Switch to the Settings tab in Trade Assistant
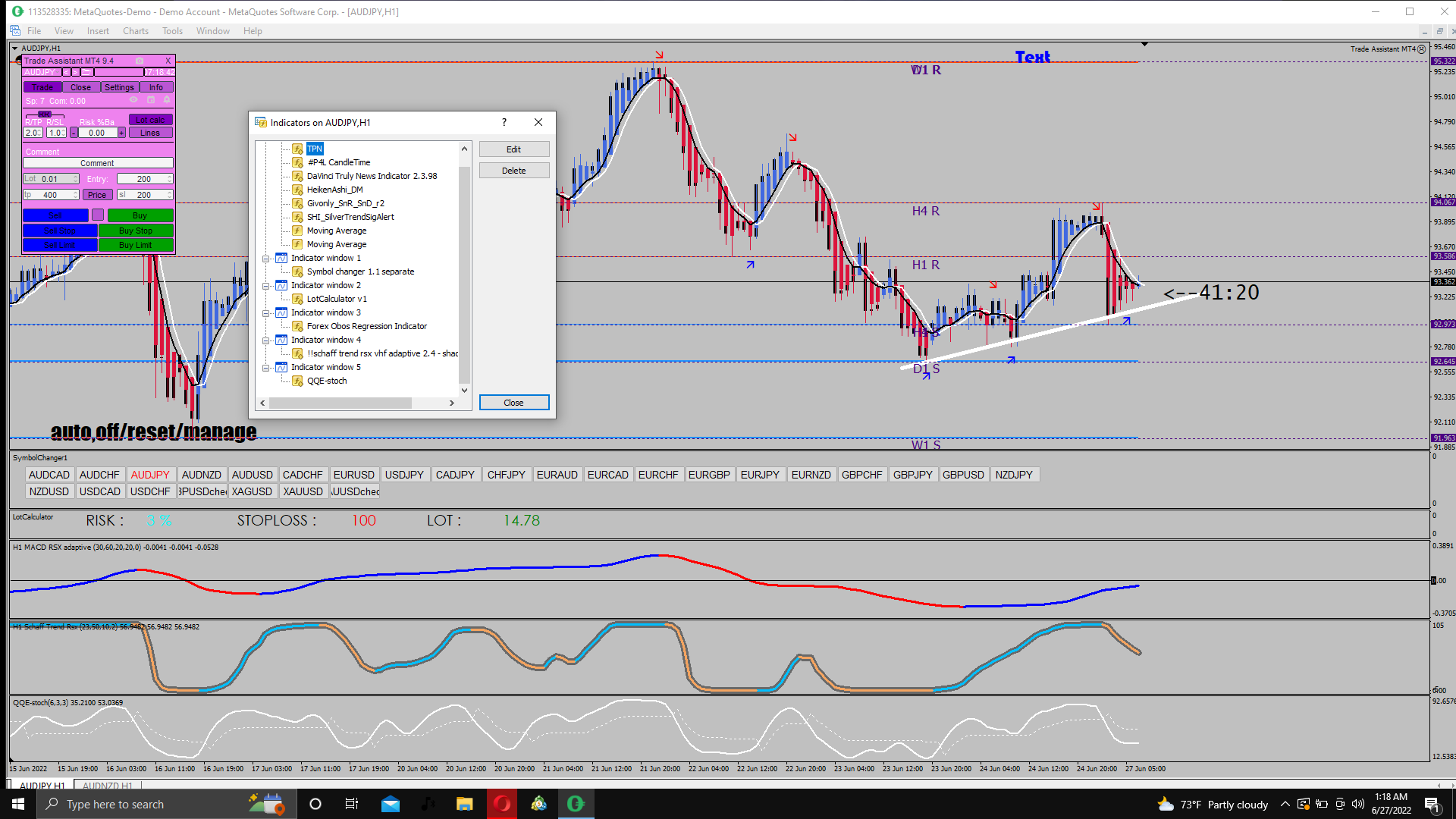The image size is (1456, 819). click(119, 87)
